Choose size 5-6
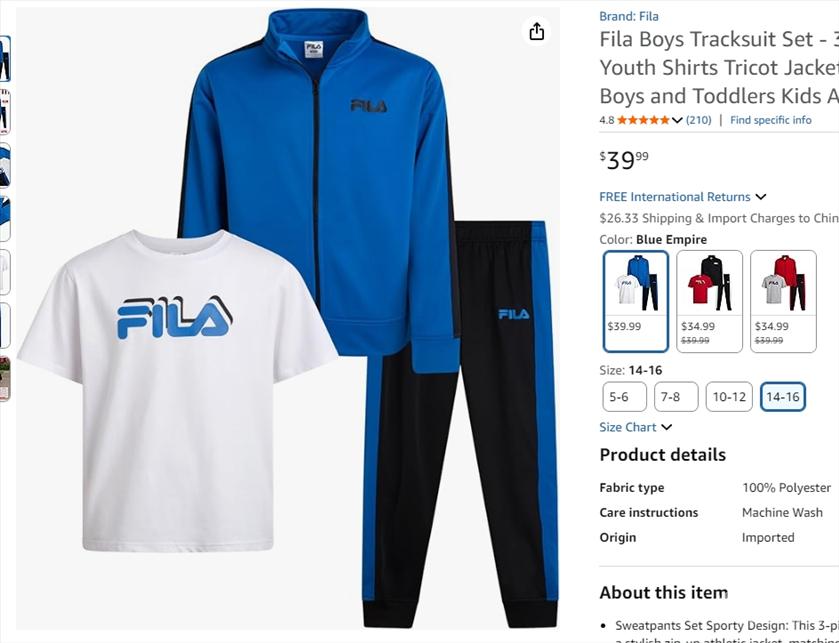Screen dimensions: 839x643 624,396
